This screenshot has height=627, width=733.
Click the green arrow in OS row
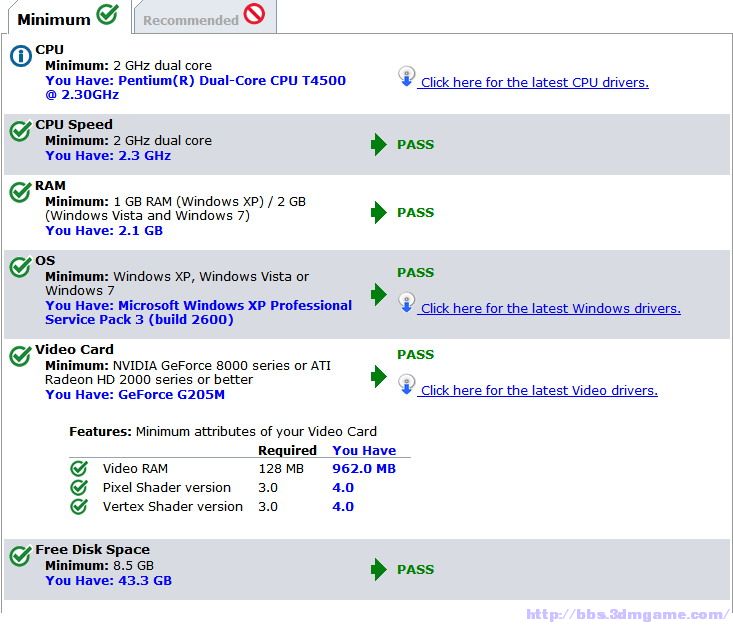point(378,295)
